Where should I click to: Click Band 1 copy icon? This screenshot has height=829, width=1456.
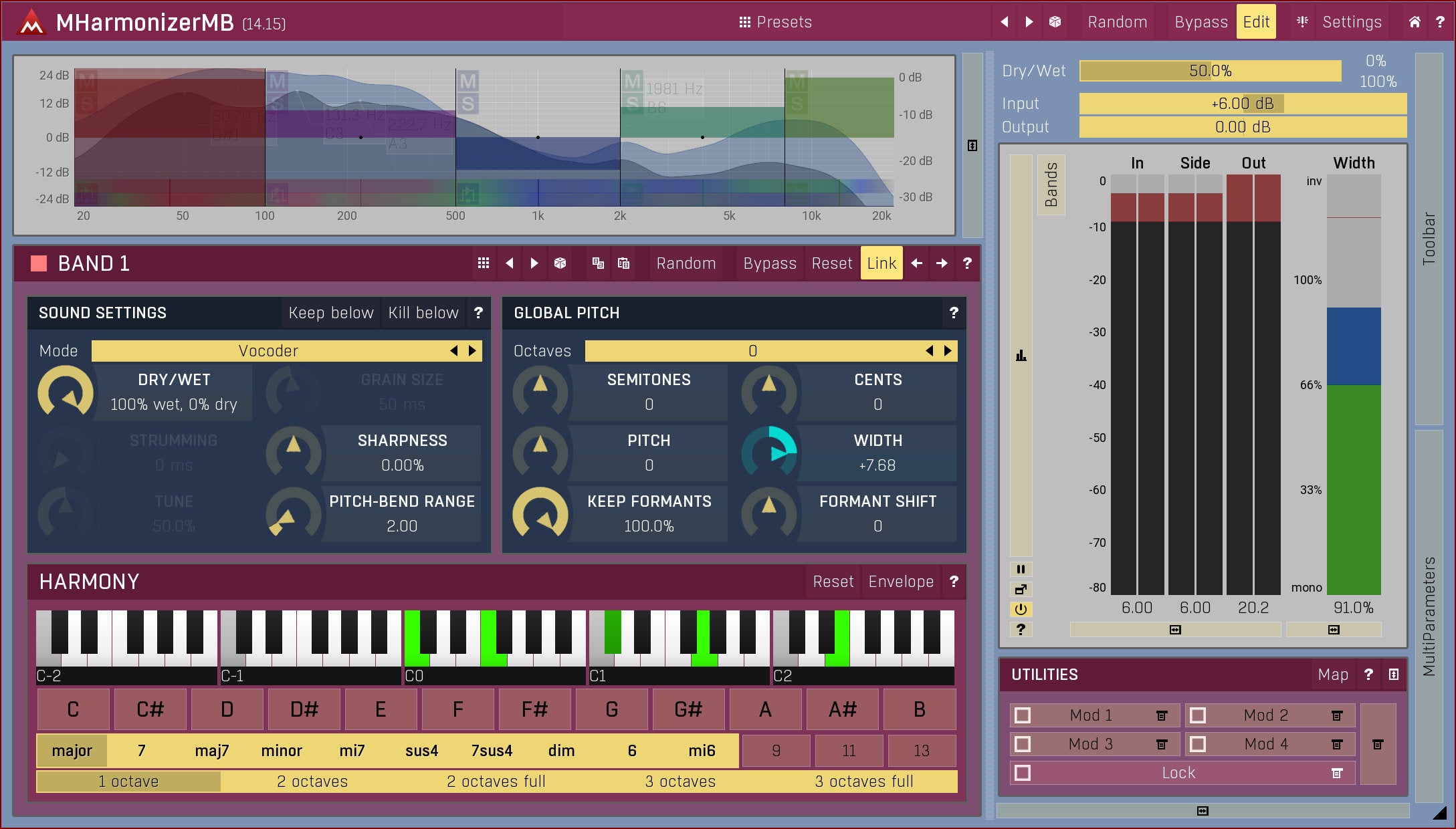pos(598,263)
